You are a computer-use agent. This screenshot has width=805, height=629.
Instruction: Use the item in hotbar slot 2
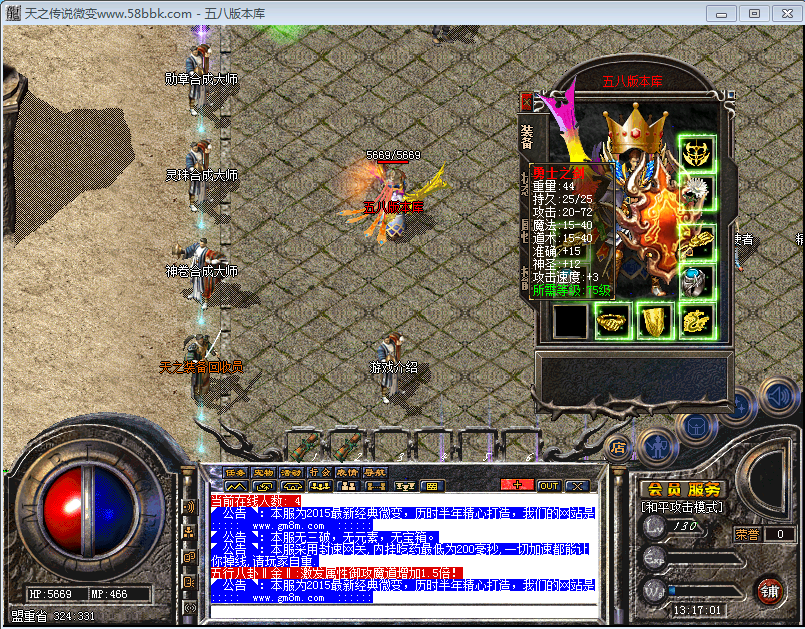(349, 445)
